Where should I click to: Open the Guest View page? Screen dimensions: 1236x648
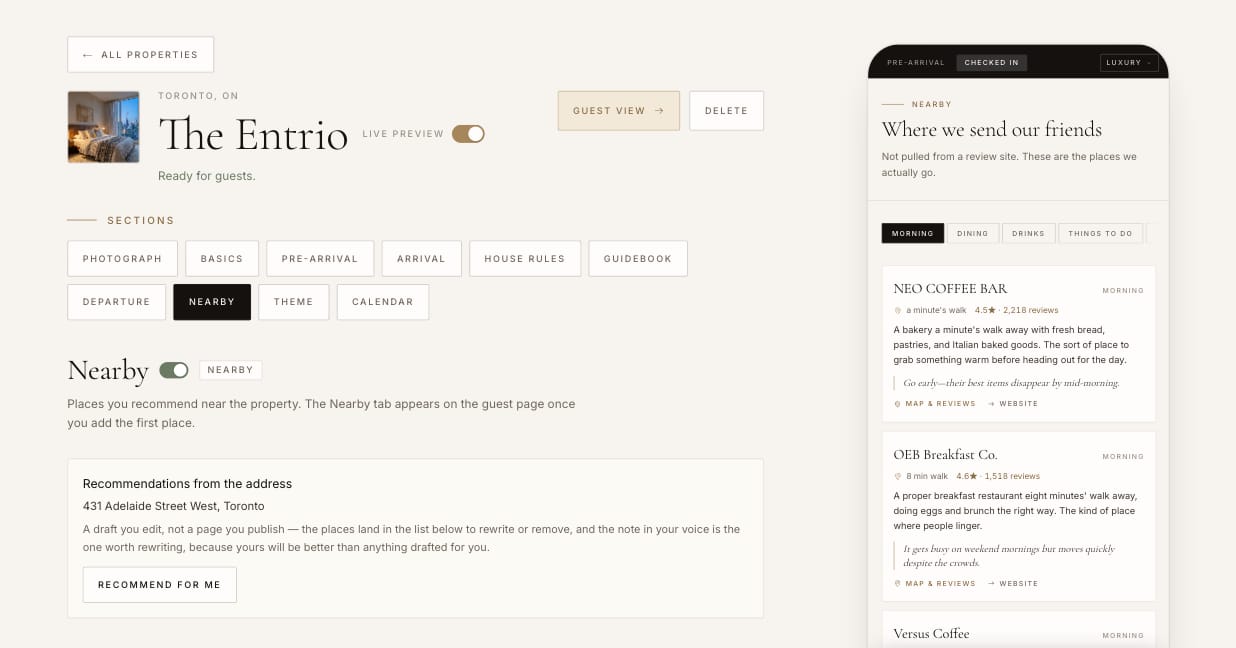[619, 111]
